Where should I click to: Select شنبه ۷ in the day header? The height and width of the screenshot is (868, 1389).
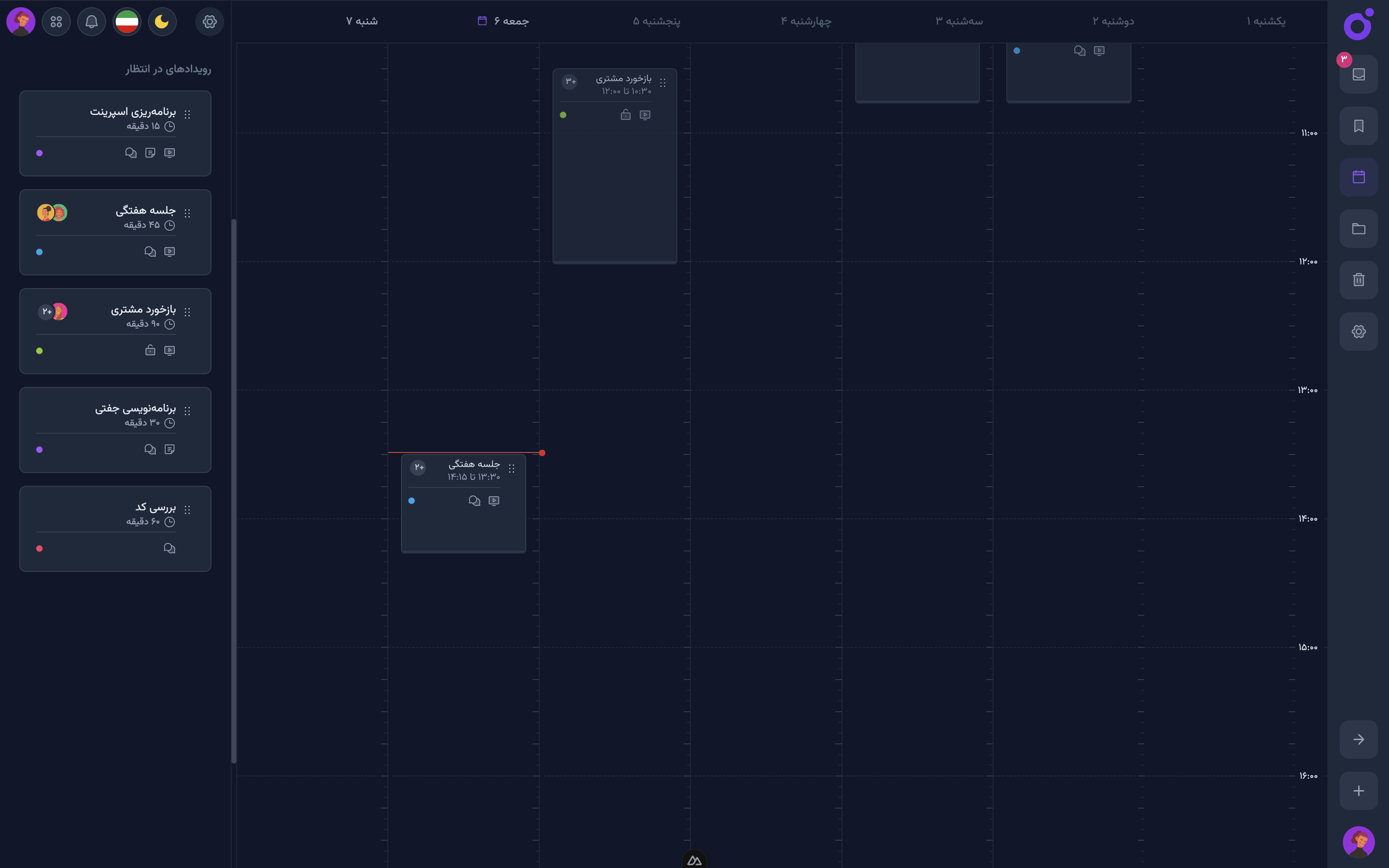pyautogui.click(x=361, y=20)
